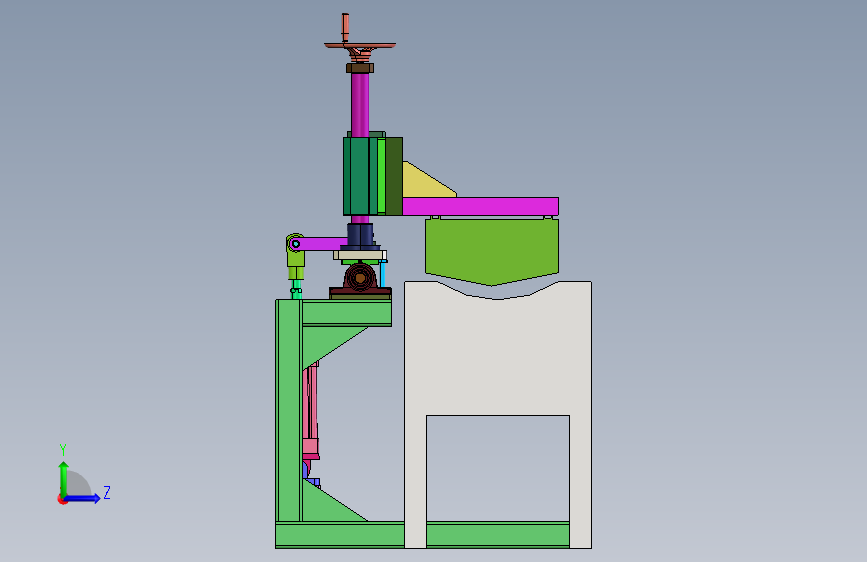Screen dimensions: 867x562
Task: Click the "Z" label on the triad
Action: tap(107, 493)
